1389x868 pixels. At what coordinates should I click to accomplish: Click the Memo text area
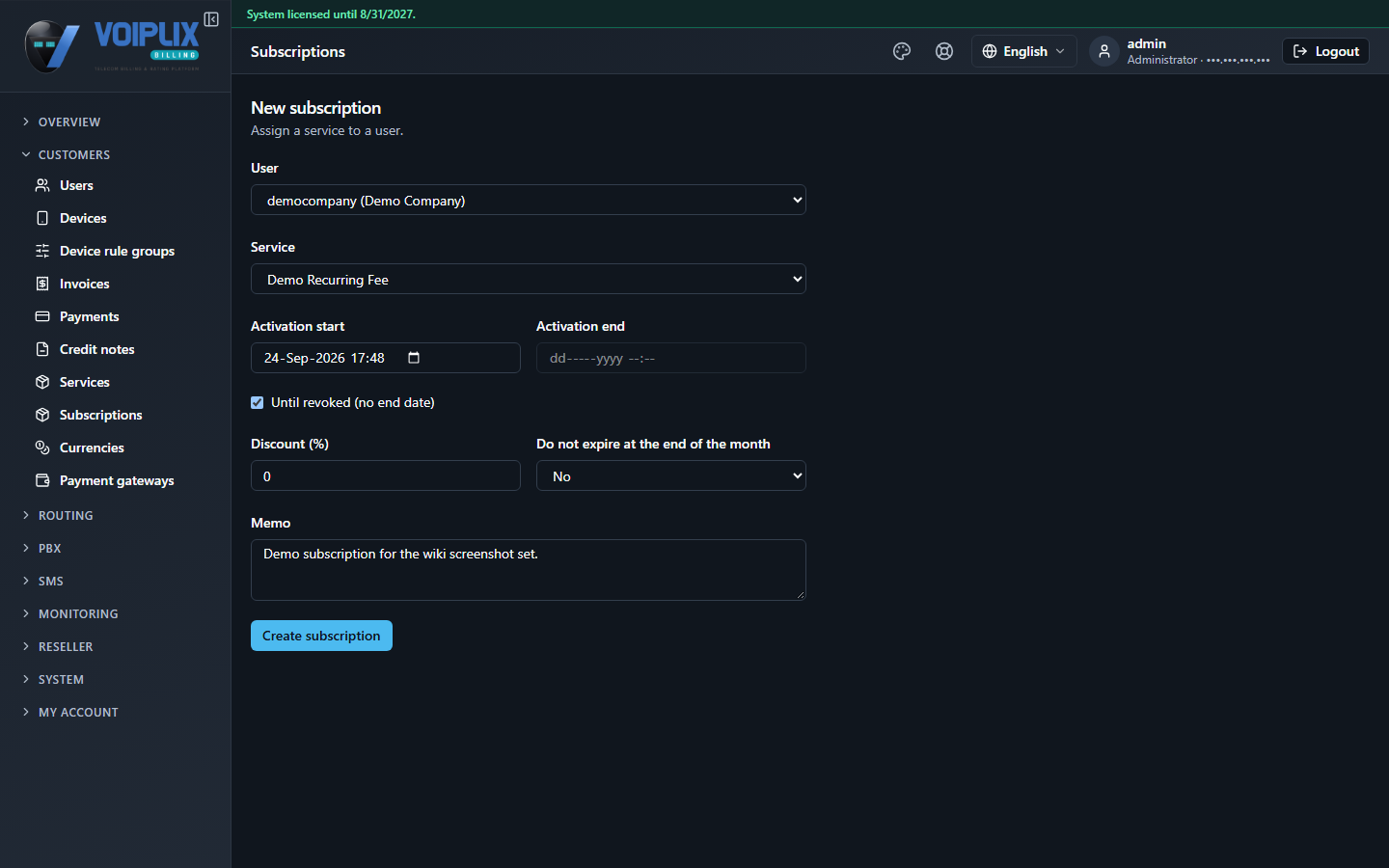pos(529,570)
